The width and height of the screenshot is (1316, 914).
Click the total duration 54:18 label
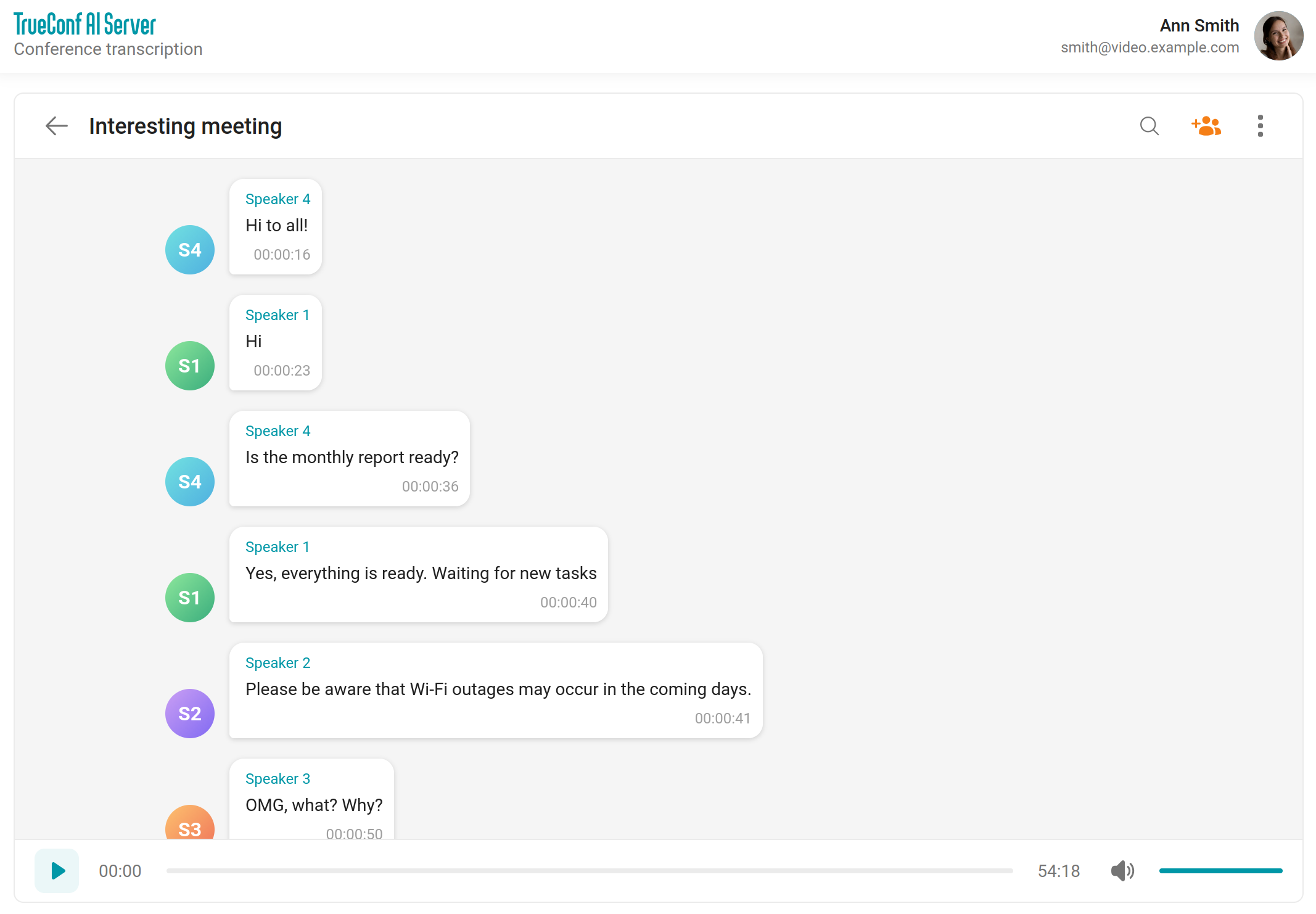tap(1058, 871)
